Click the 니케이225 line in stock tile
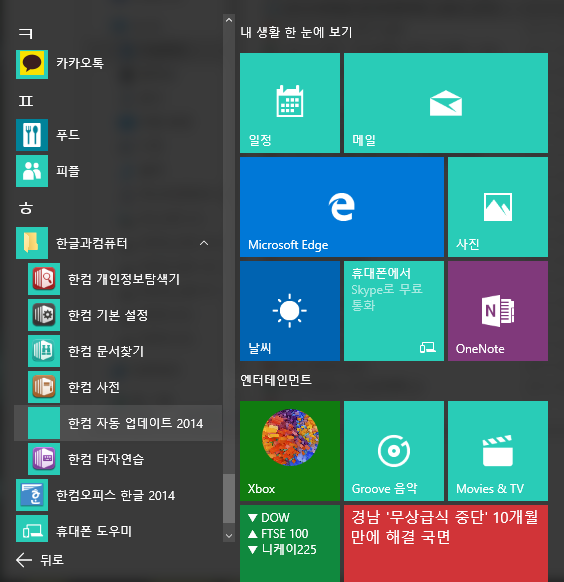Viewport: 564px width, 582px height. (x=282, y=549)
